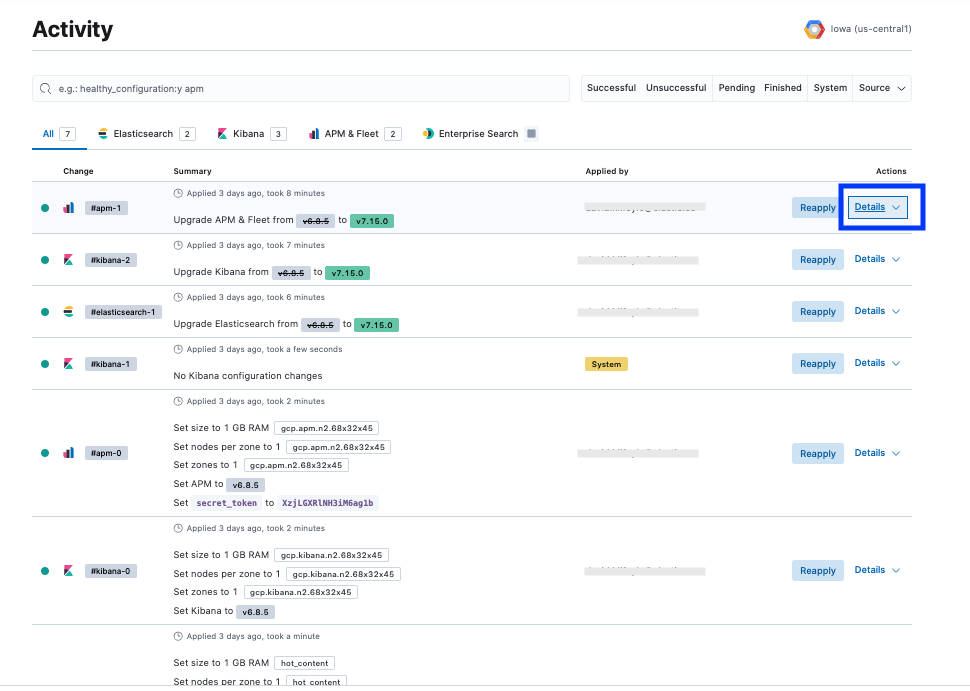Click Reapply on the #kibana-1 change
Image resolution: width=970 pixels, height=691 pixels.
[817, 363]
